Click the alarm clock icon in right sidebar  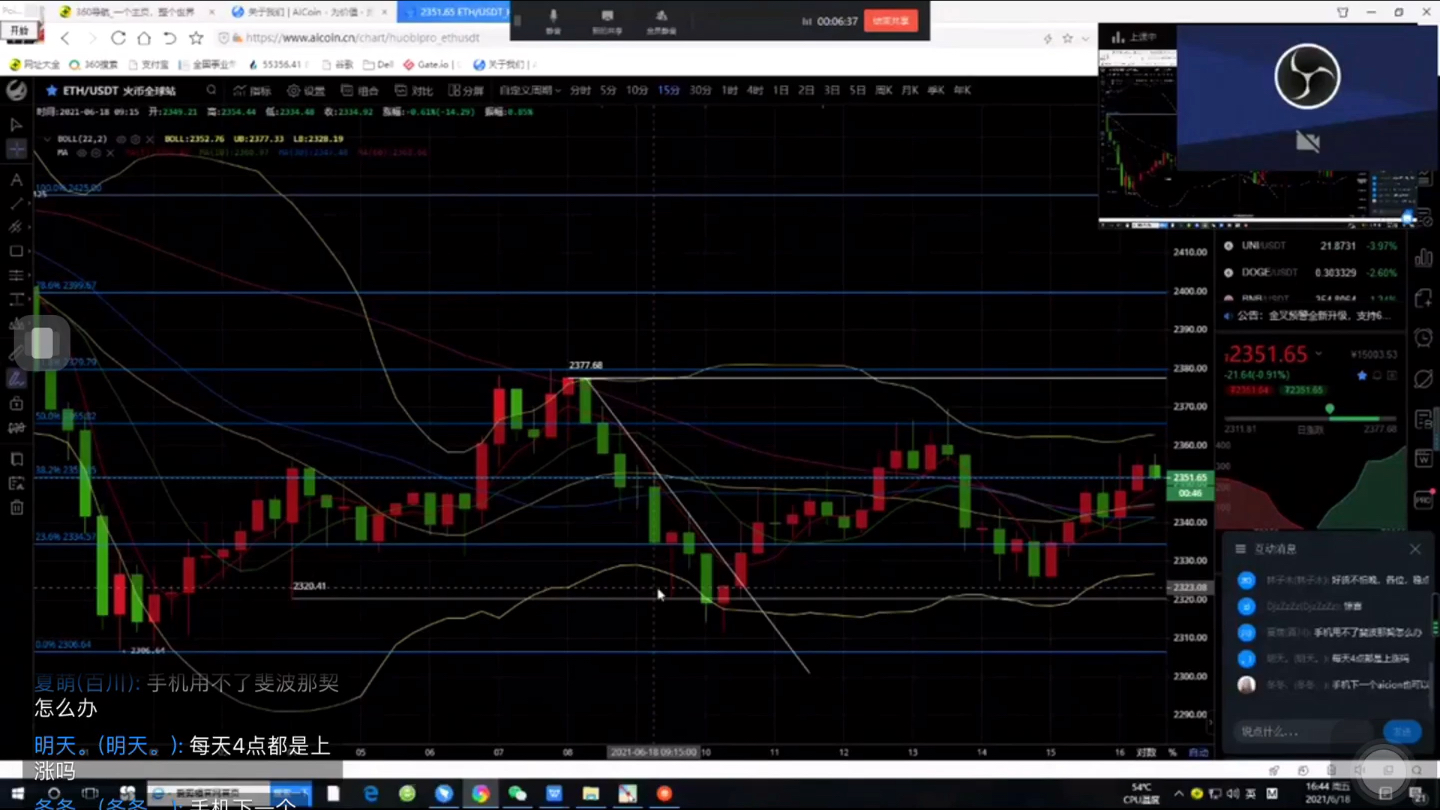tap(1424, 339)
